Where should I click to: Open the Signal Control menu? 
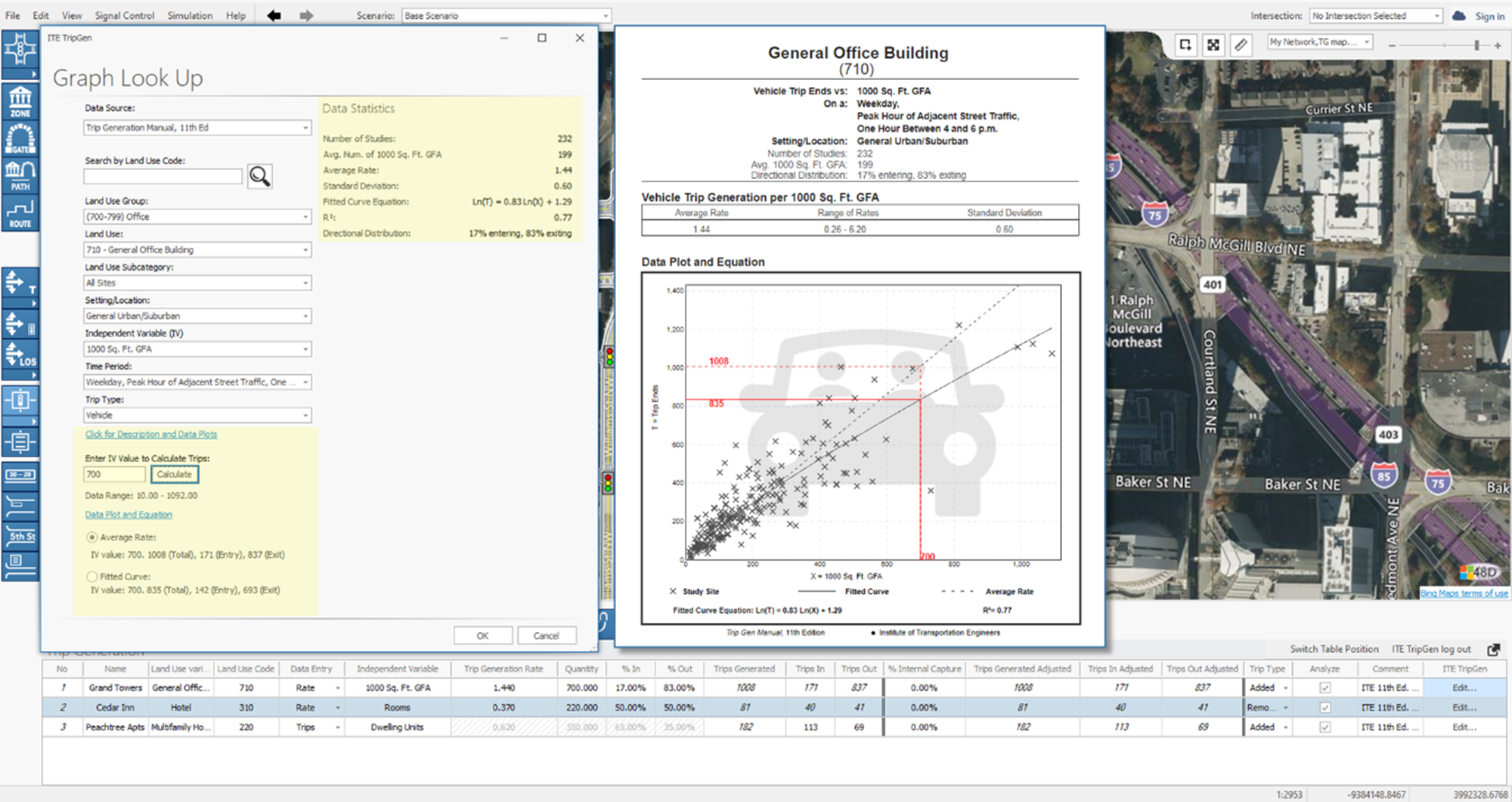[x=125, y=15]
